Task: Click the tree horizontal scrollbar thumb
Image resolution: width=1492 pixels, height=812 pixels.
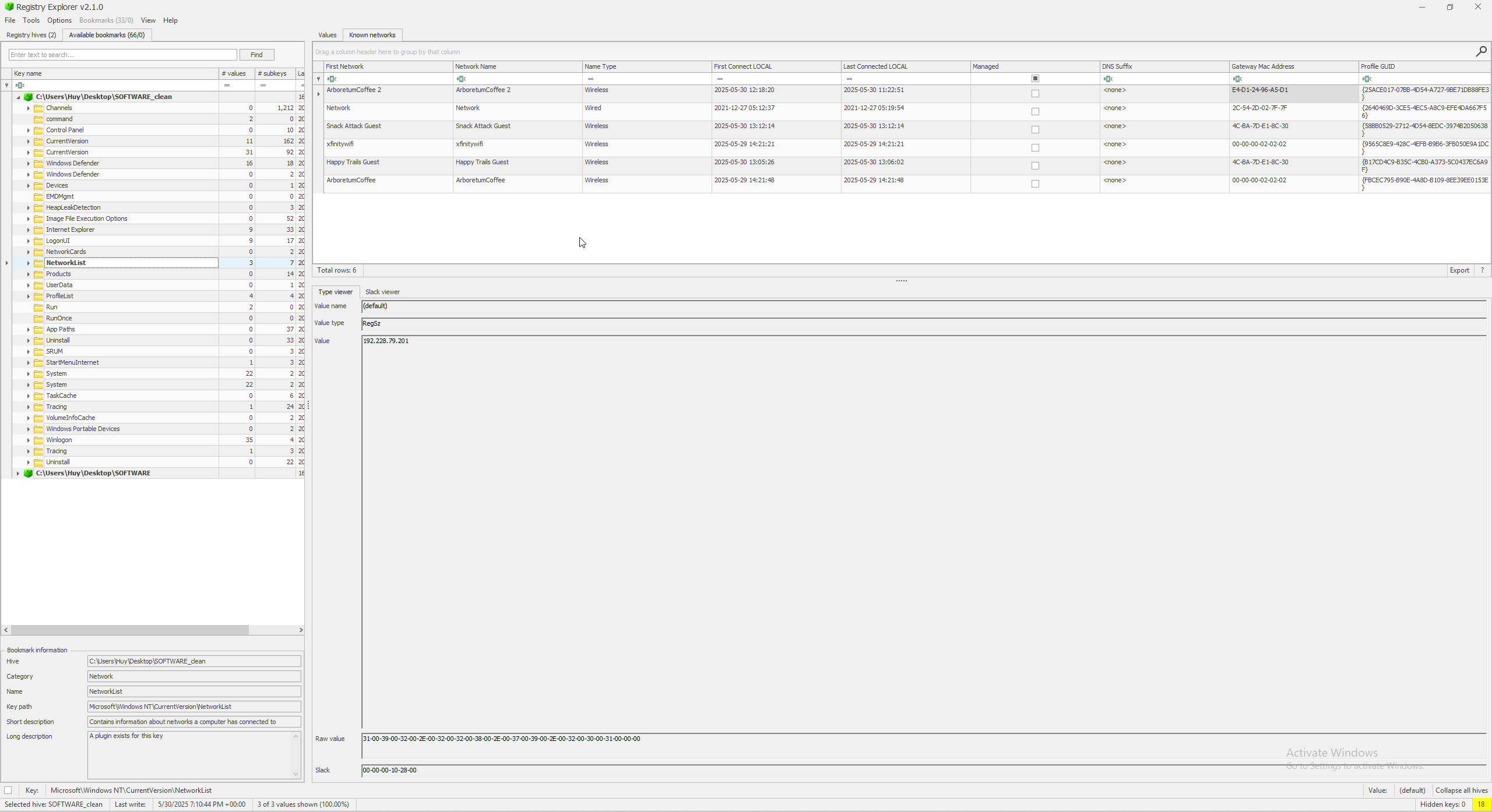Action: [129, 630]
